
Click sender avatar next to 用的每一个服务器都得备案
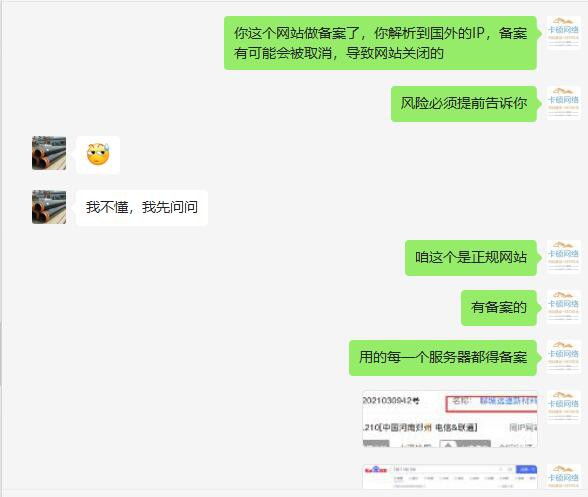point(564,357)
